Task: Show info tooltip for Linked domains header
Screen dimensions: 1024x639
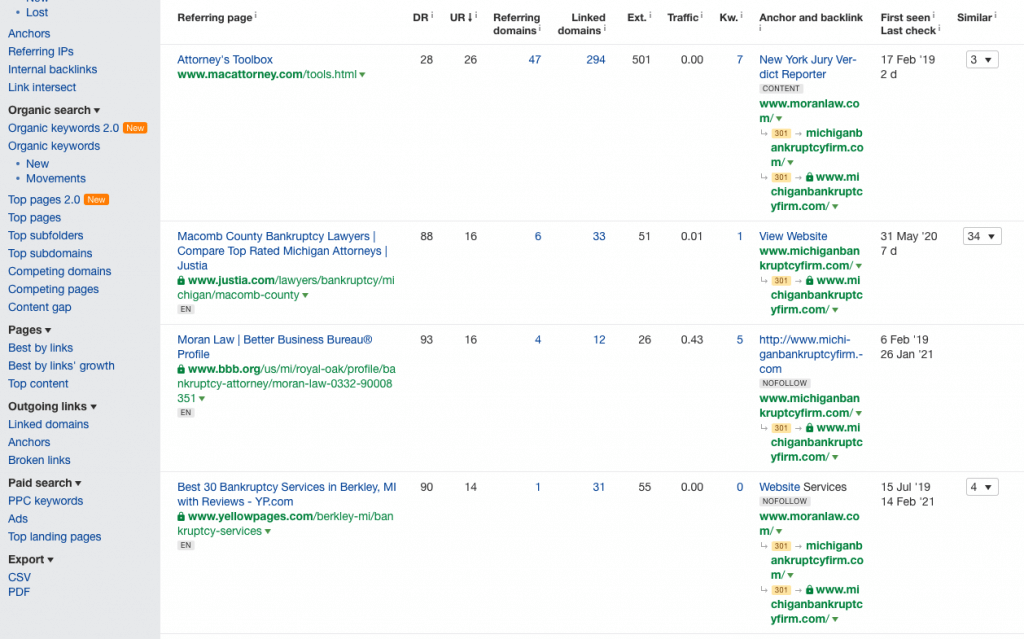Action: 605,28
